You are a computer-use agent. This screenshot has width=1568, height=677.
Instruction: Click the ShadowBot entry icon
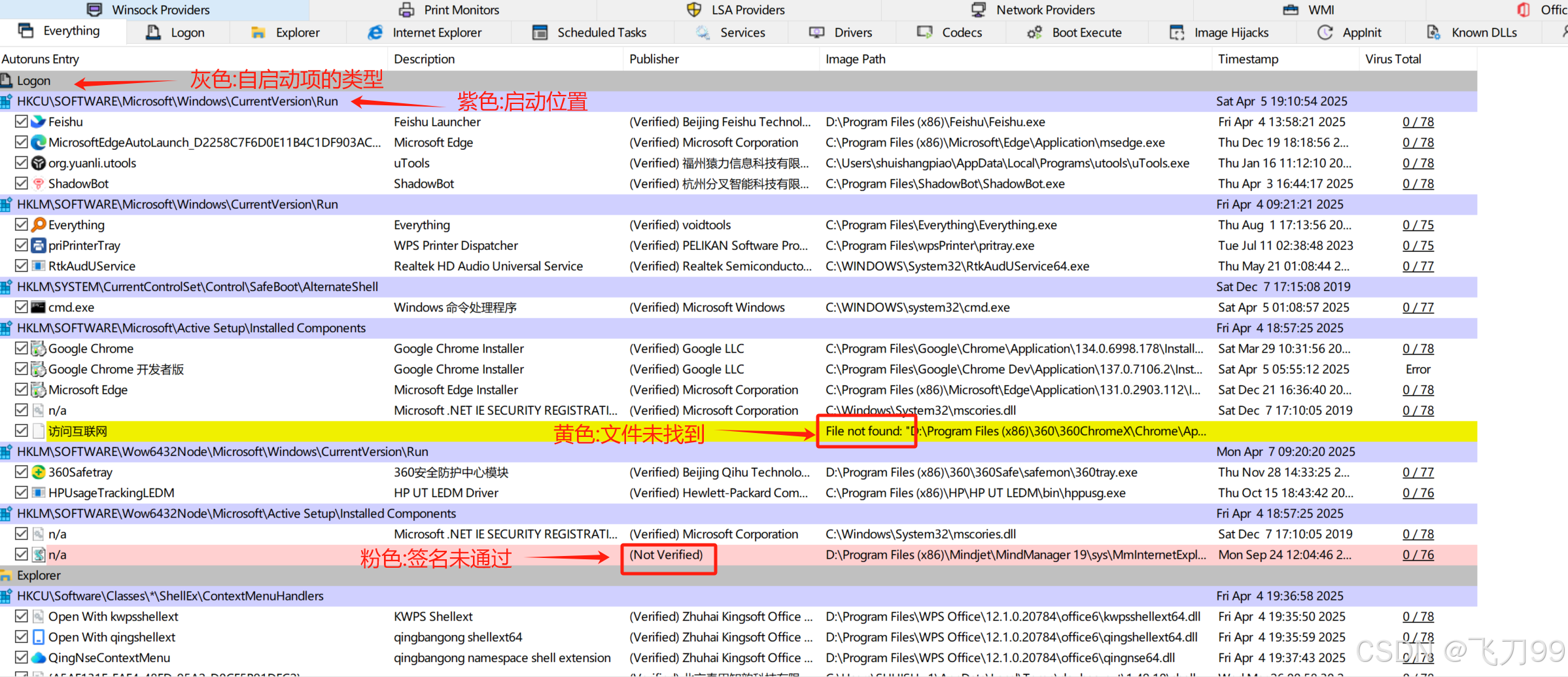39,184
